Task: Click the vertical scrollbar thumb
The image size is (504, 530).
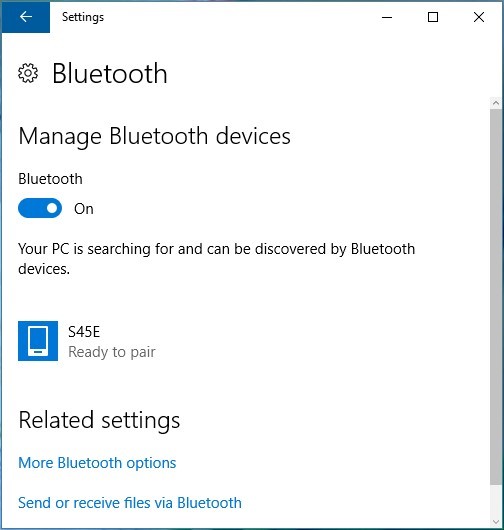Action: coord(496,297)
